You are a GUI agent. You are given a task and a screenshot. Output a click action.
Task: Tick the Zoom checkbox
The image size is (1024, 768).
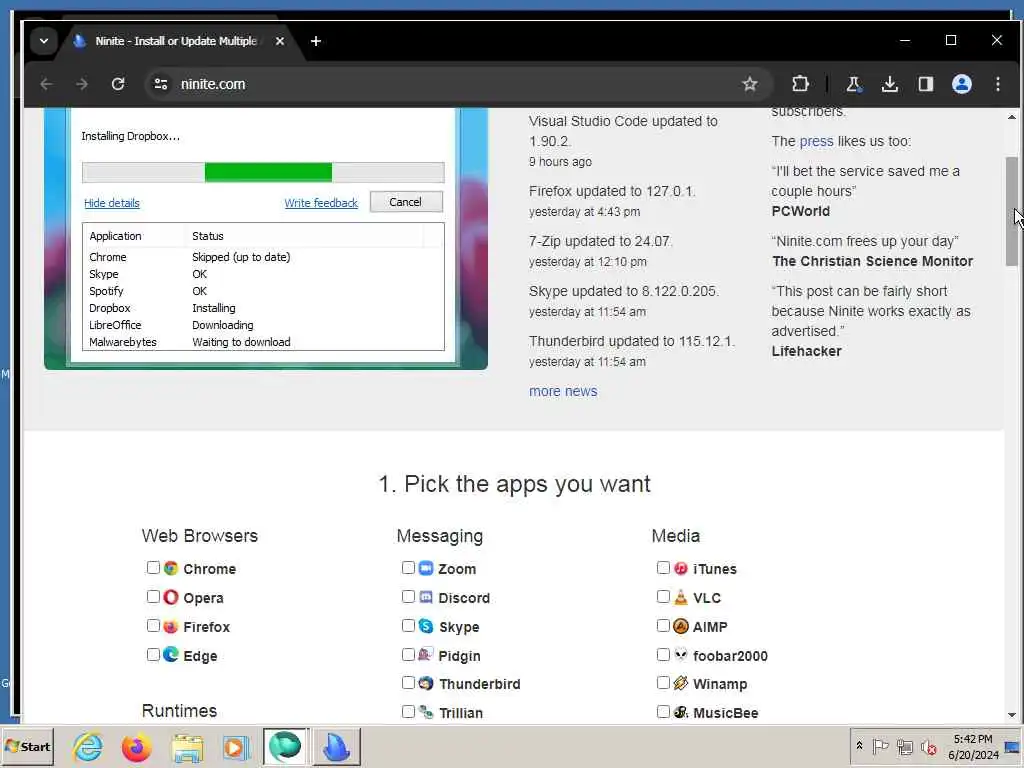[408, 568]
